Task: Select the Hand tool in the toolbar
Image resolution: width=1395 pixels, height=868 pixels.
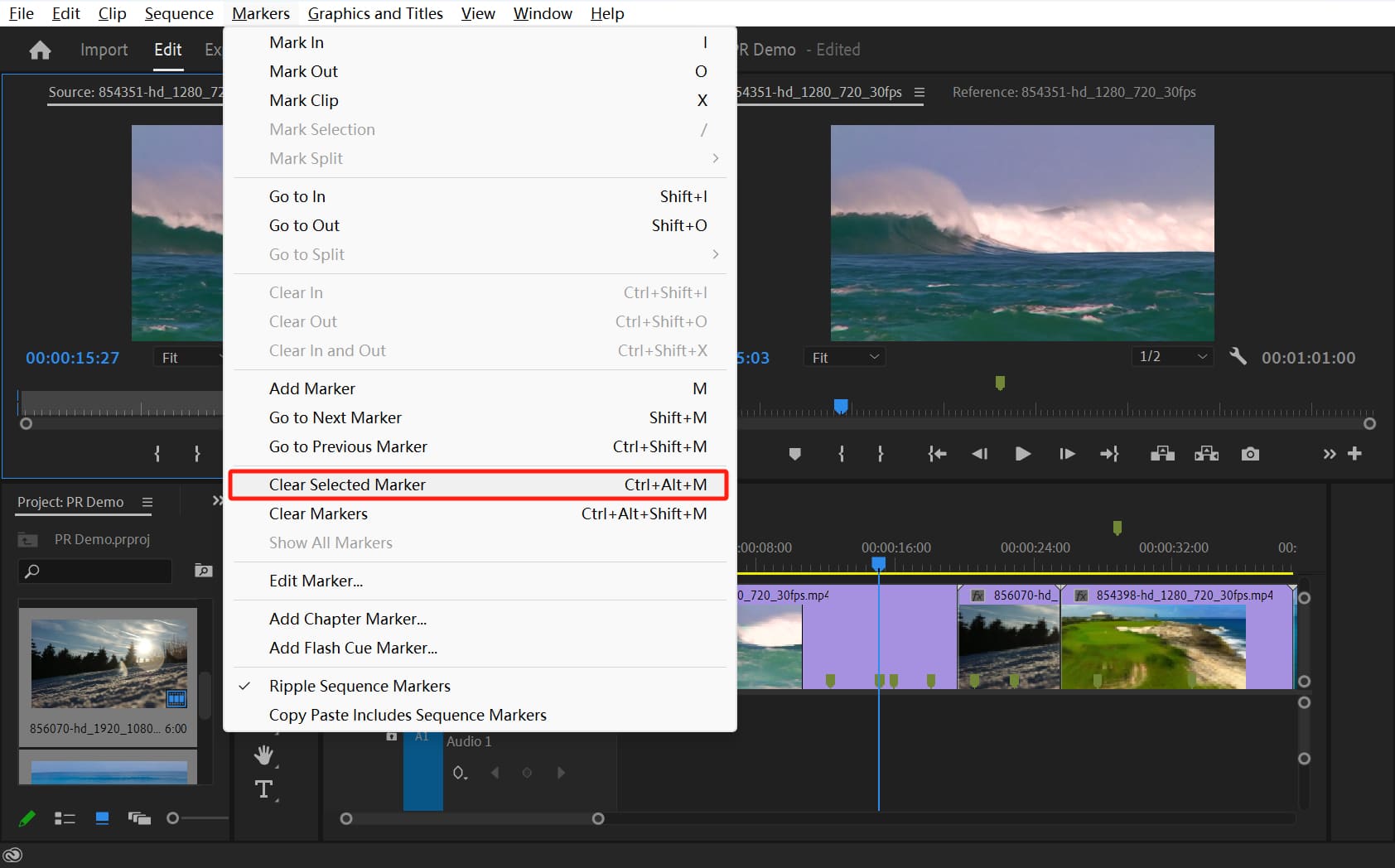Action: [263, 755]
